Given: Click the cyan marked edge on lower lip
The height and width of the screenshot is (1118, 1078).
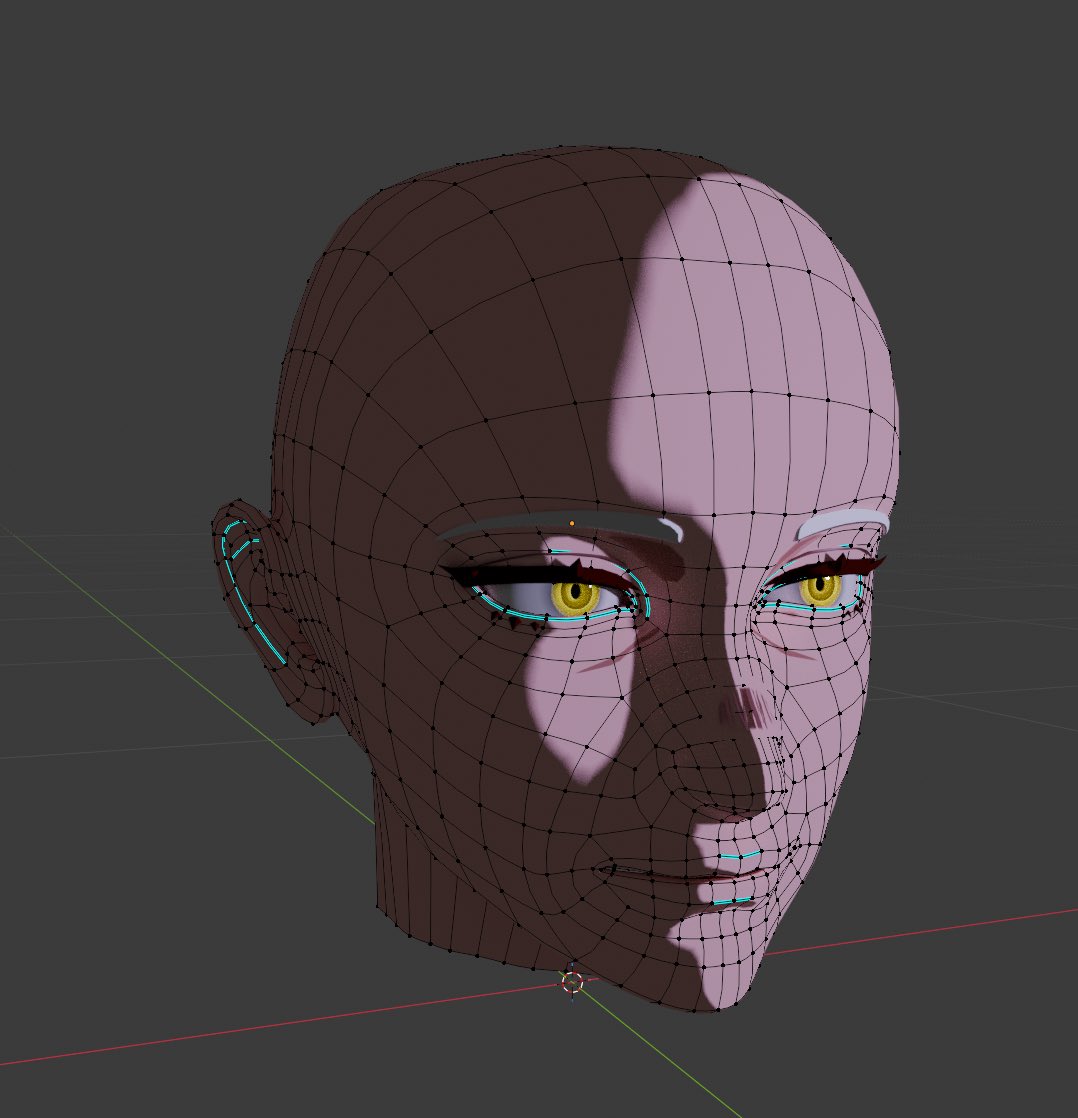Looking at the screenshot, I should pyautogui.click(x=732, y=901).
